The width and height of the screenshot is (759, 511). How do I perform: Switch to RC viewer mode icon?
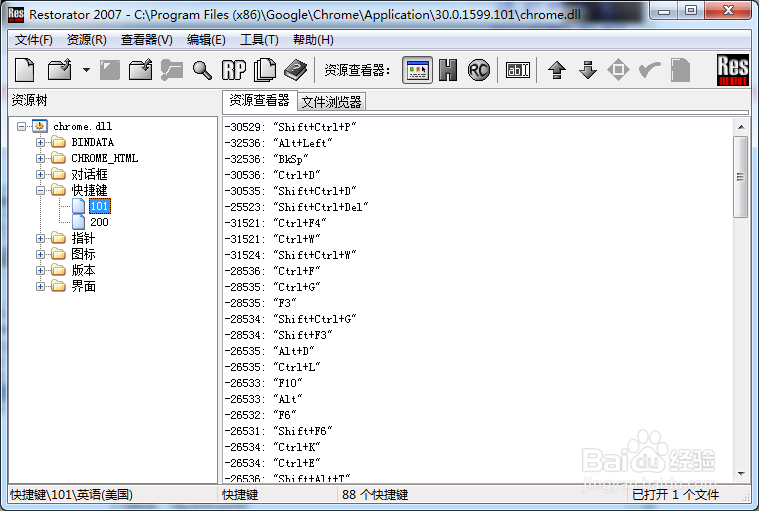point(479,70)
